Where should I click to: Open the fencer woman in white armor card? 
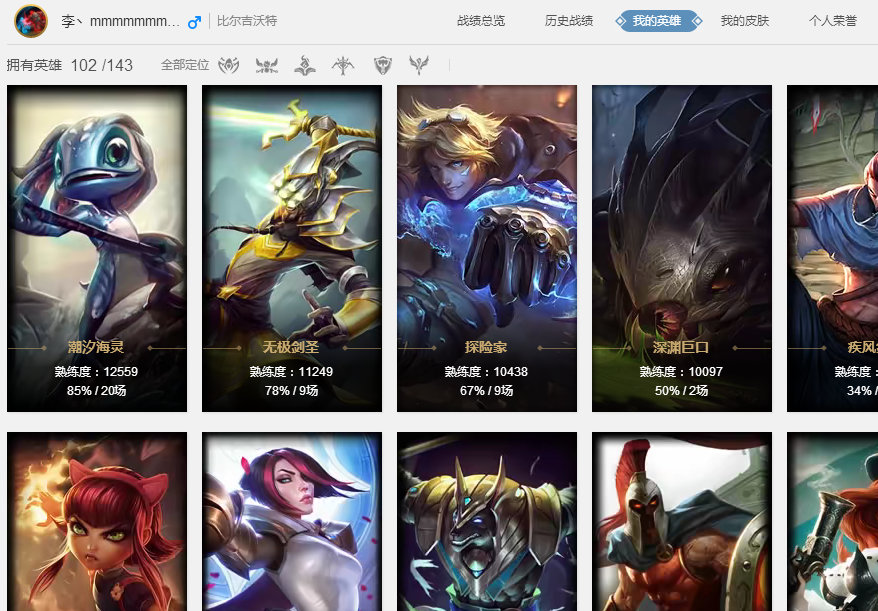(292, 521)
